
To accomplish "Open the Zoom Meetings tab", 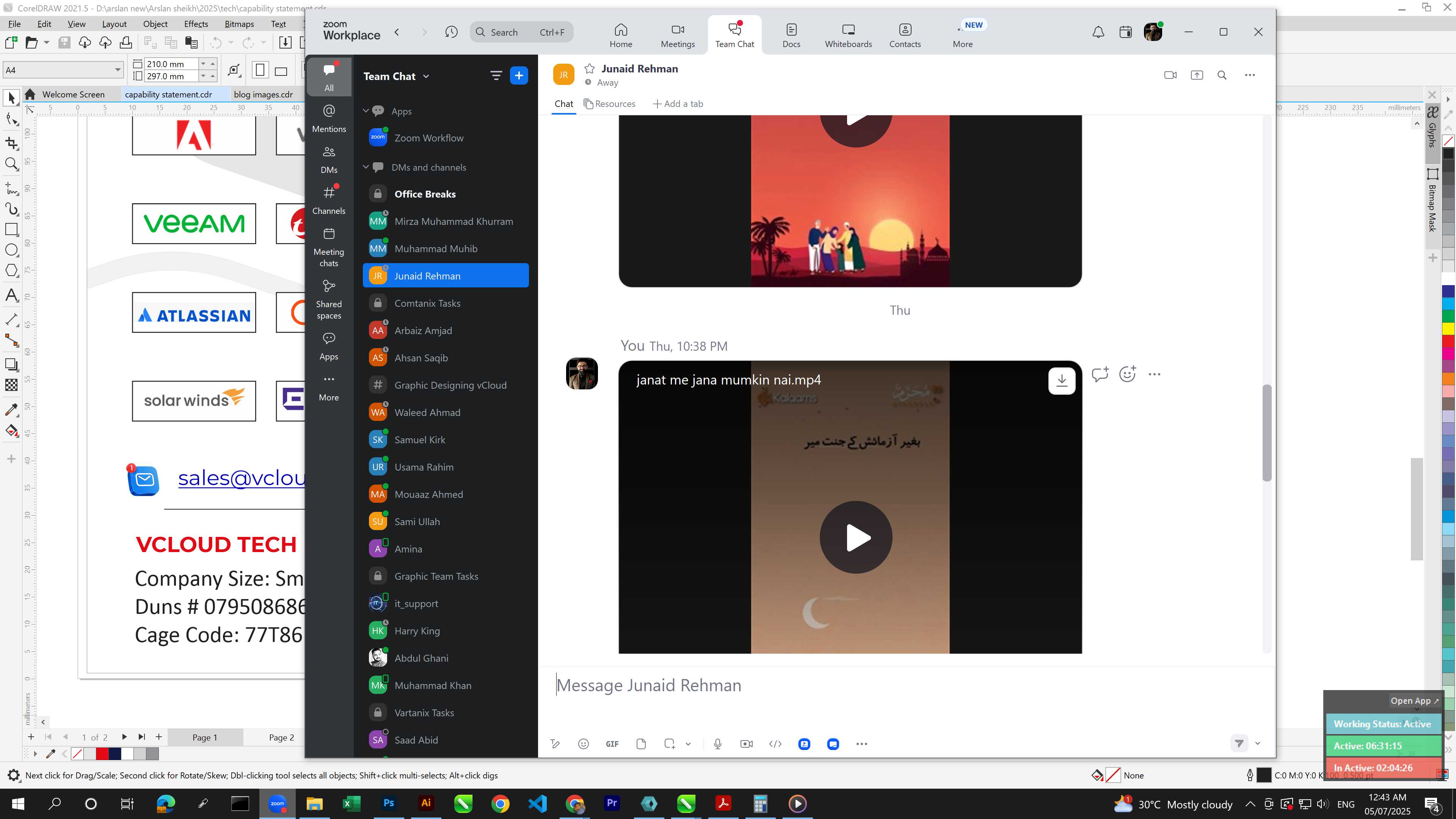I will click(678, 35).
